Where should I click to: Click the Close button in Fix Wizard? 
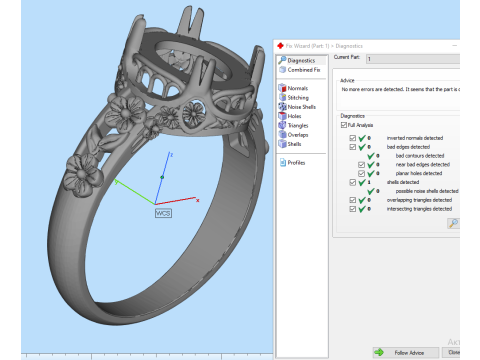[451, 352]
